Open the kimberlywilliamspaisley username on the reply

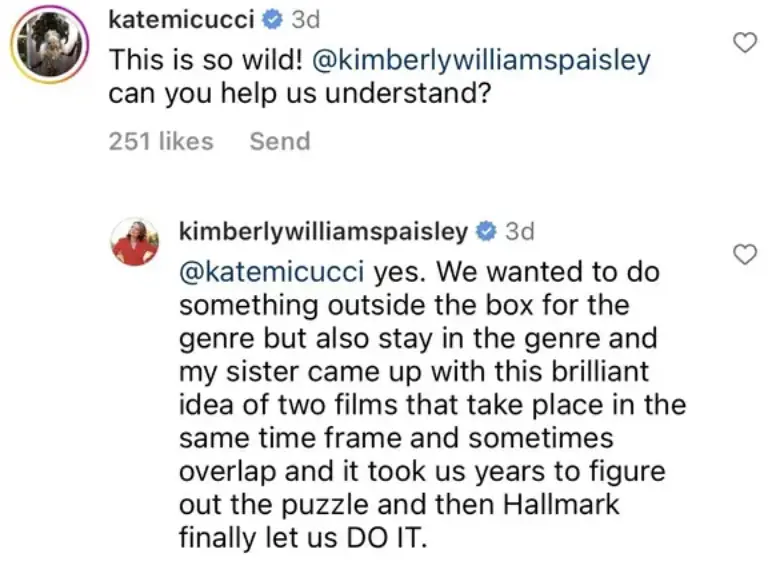point(322,232)
